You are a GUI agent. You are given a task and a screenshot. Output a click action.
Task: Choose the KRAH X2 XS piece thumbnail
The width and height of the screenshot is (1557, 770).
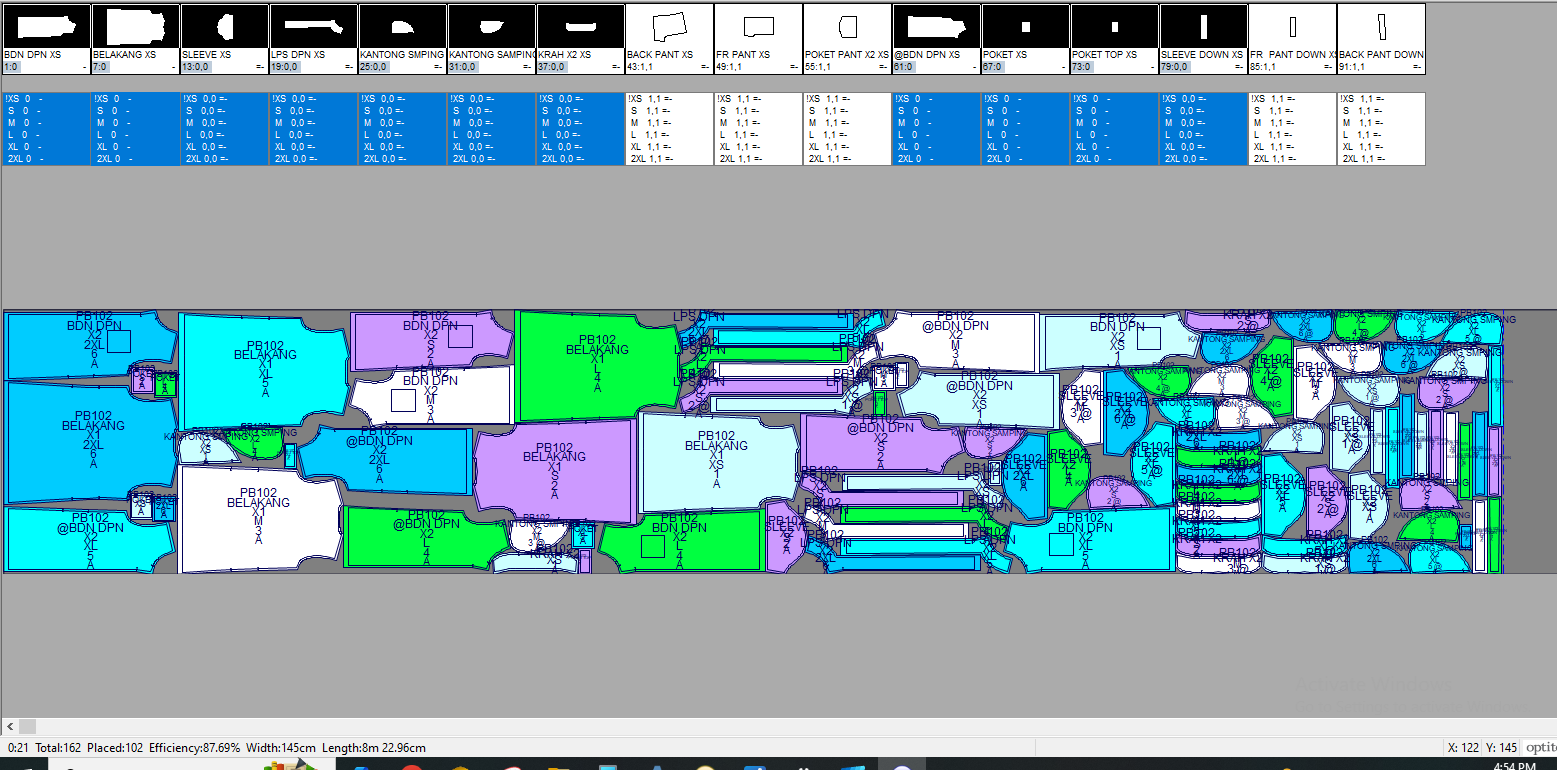[580, 26]
